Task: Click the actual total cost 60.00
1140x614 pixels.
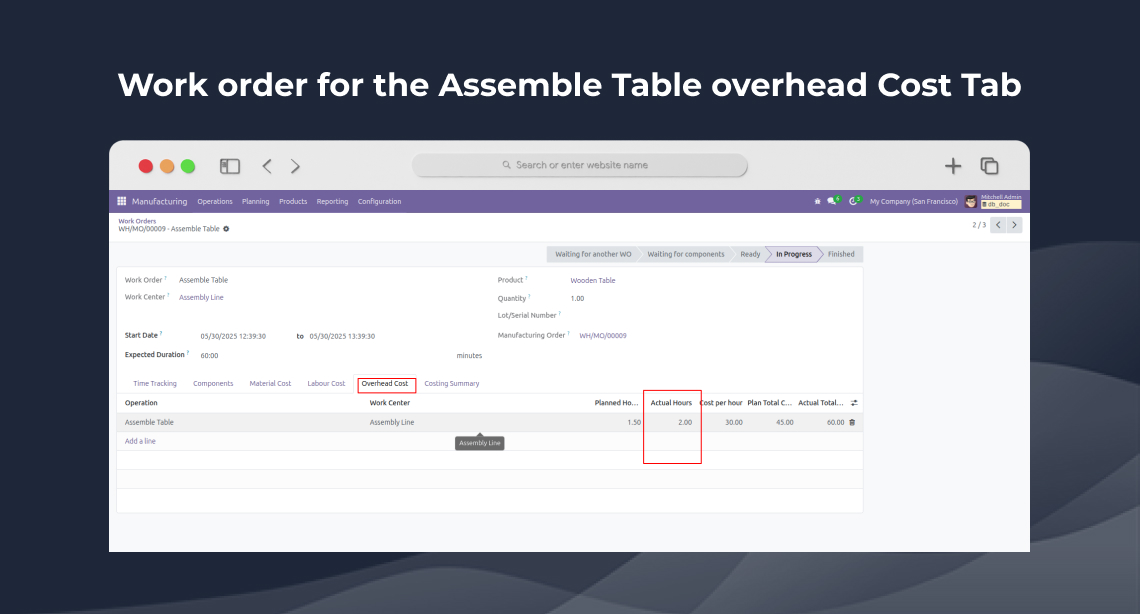Action: (835, 422)
